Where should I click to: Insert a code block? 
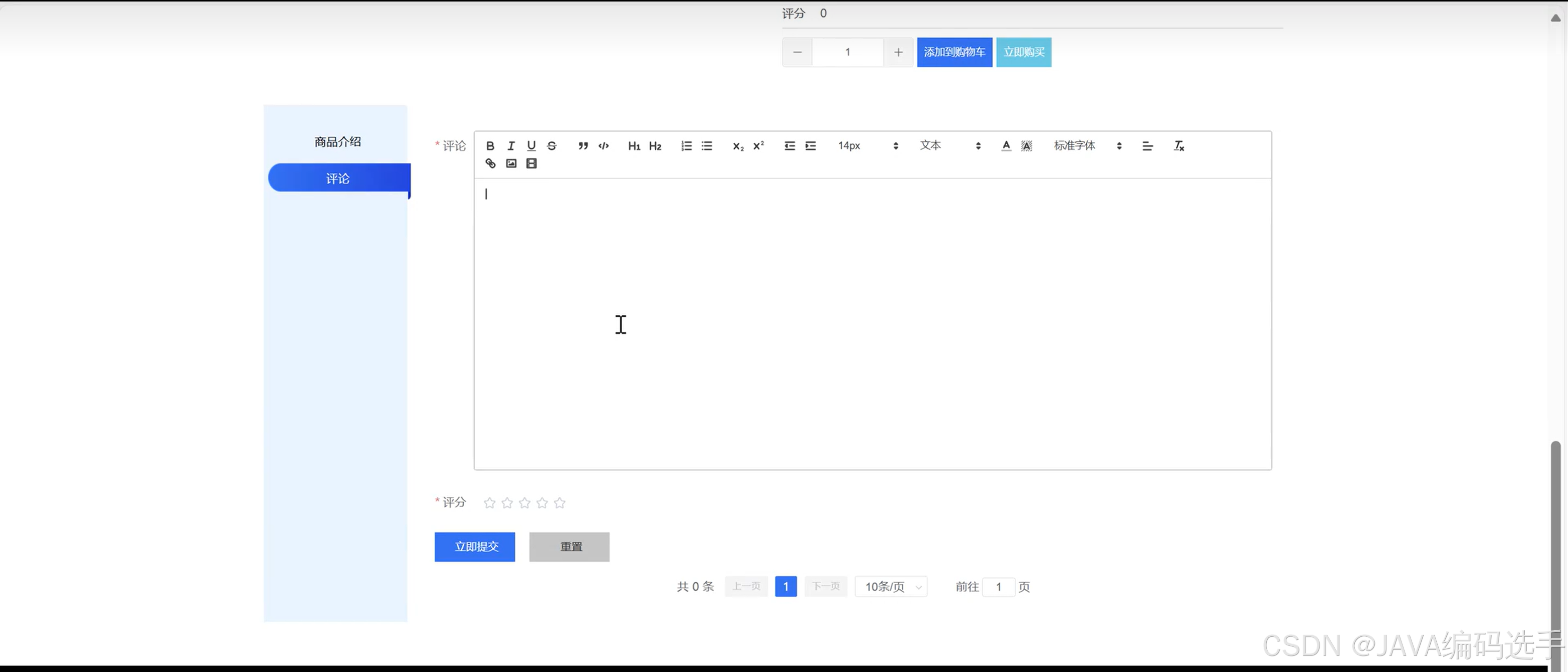(x=603, y=145)
